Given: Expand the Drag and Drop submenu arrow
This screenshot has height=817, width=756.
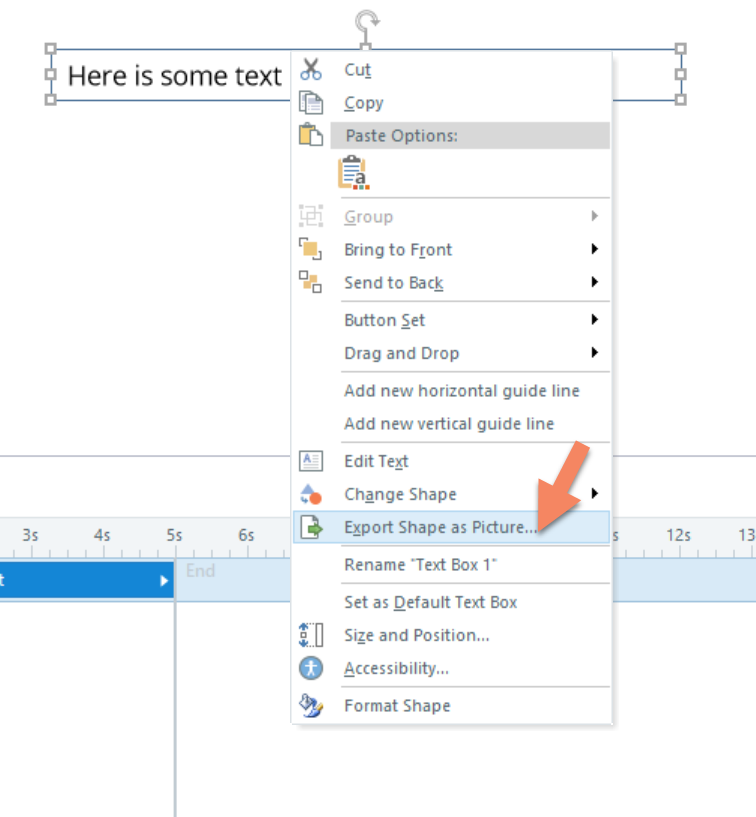Looking at the screenshot, I should [595, 353].
